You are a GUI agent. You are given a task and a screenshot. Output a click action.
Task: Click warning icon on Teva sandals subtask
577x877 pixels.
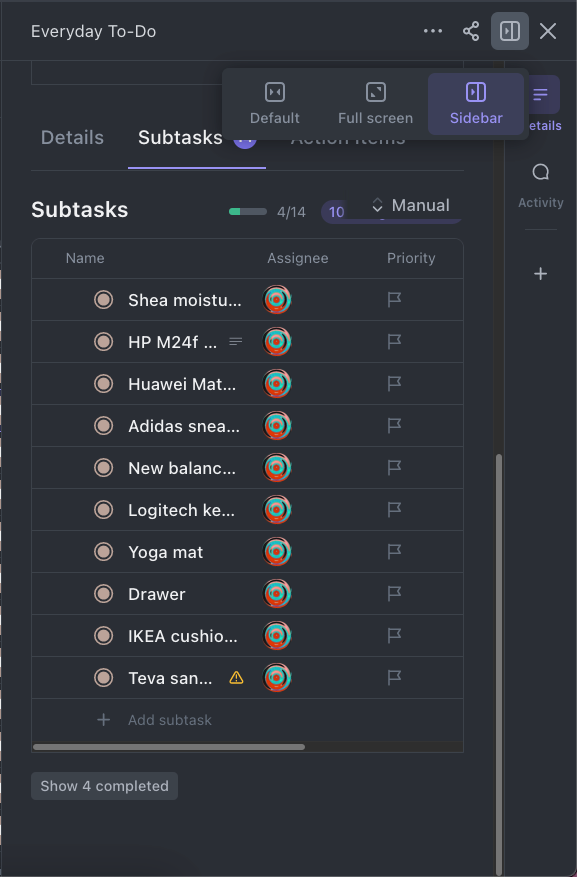[237, 678]
